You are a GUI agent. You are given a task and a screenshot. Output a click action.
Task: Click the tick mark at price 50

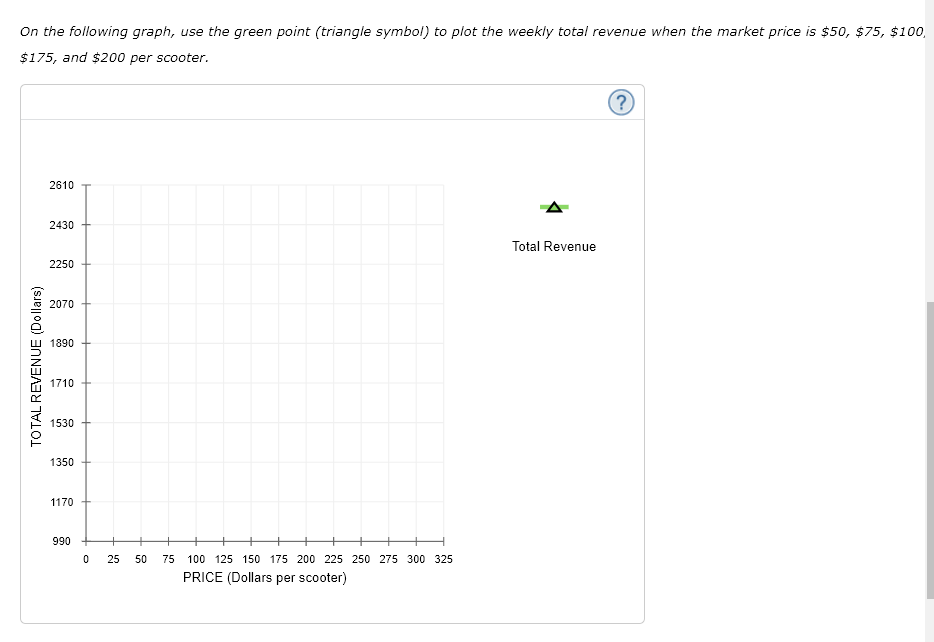click(x=141, y=541)
